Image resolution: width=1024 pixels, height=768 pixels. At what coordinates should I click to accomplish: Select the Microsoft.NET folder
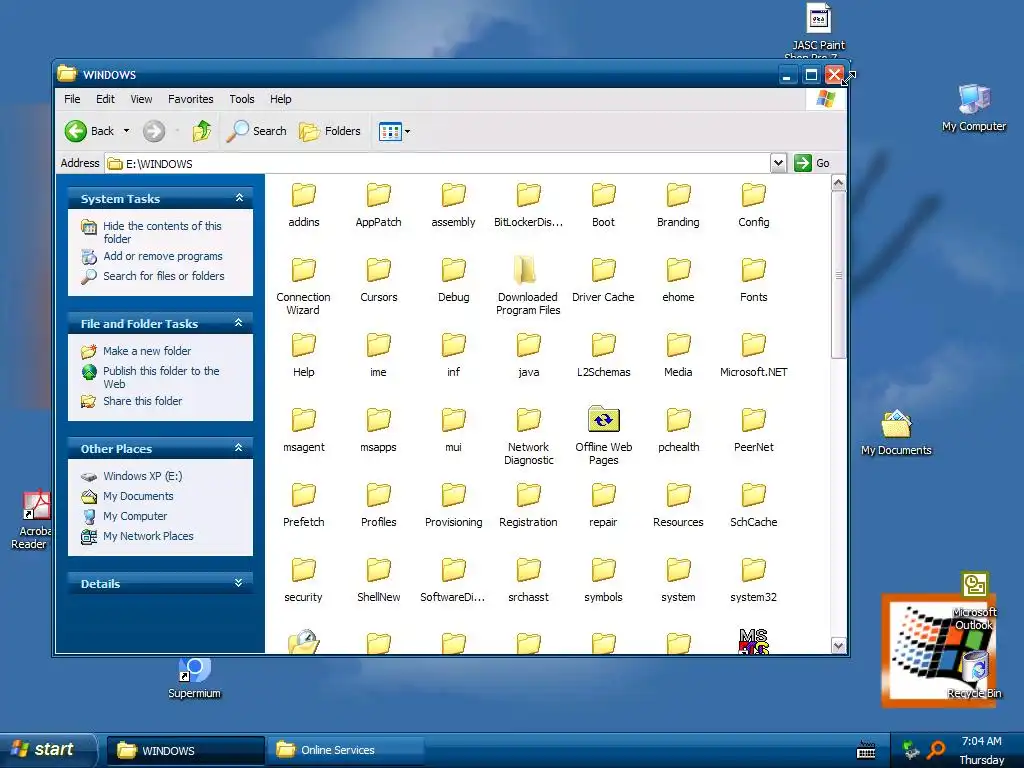(x=754, y=355)
